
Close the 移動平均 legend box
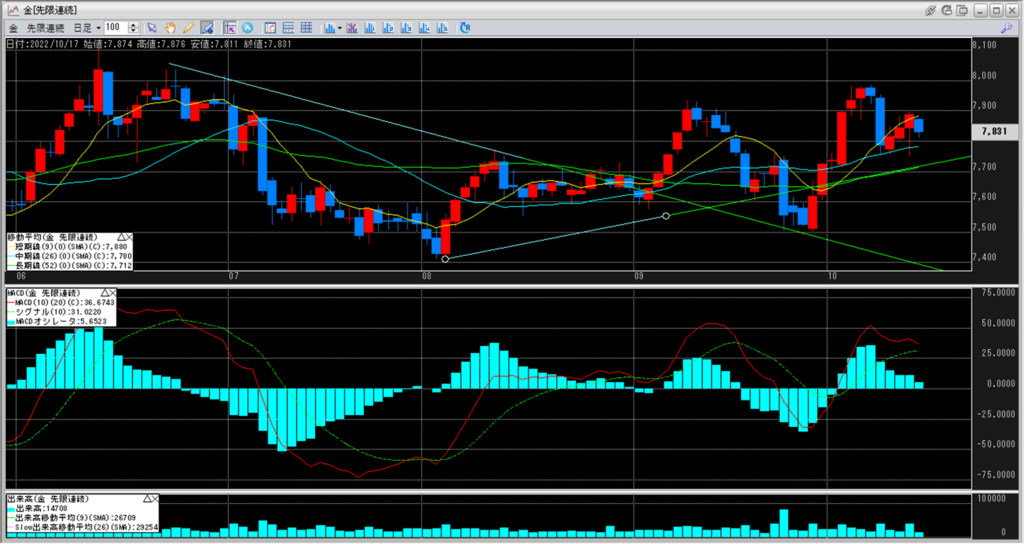[129, 237]
